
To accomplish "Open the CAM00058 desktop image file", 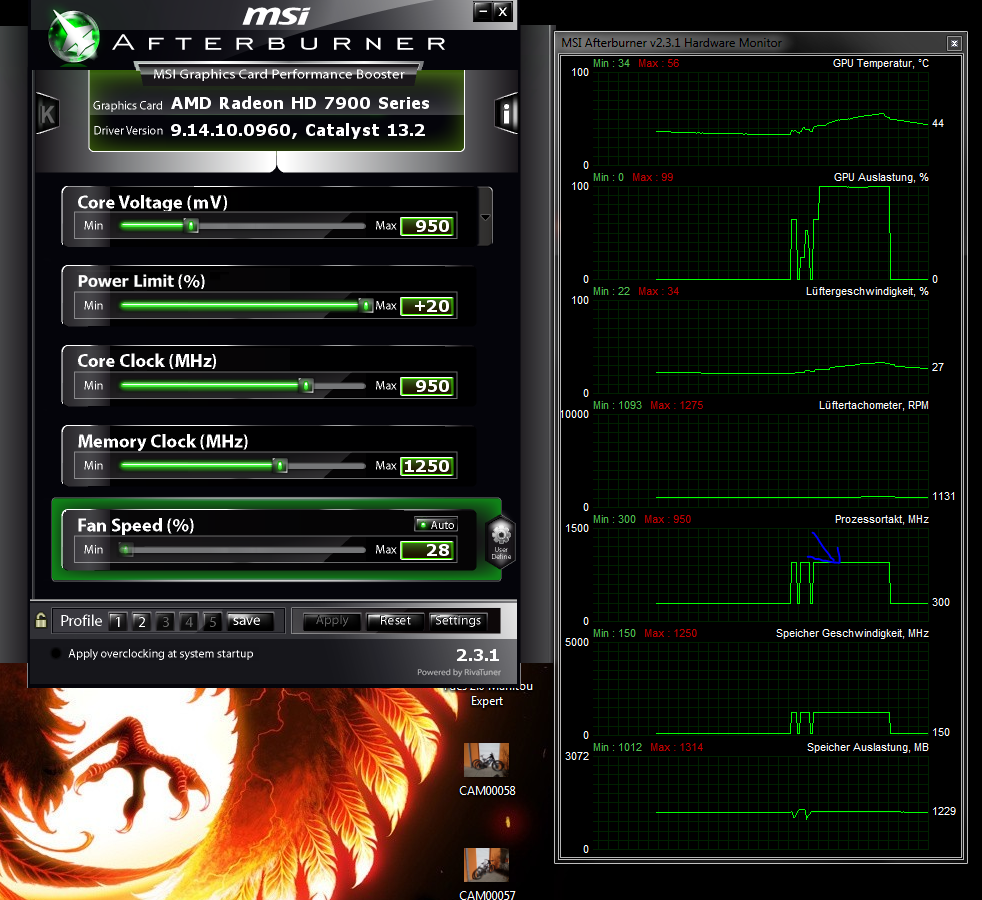I will (x=487, y=770).
